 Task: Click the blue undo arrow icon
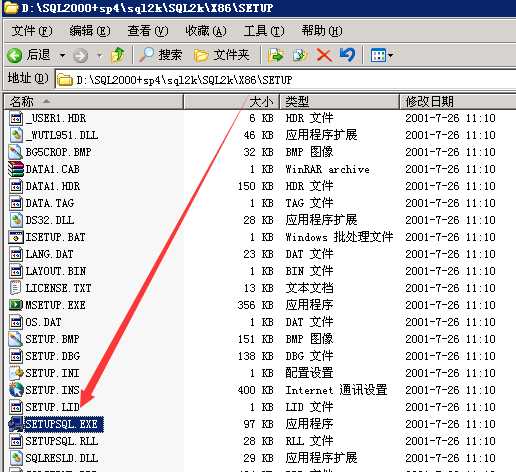coord(347,55)
